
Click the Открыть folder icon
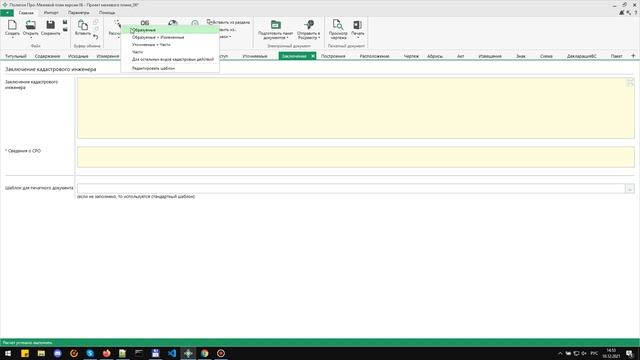[31, 25]
